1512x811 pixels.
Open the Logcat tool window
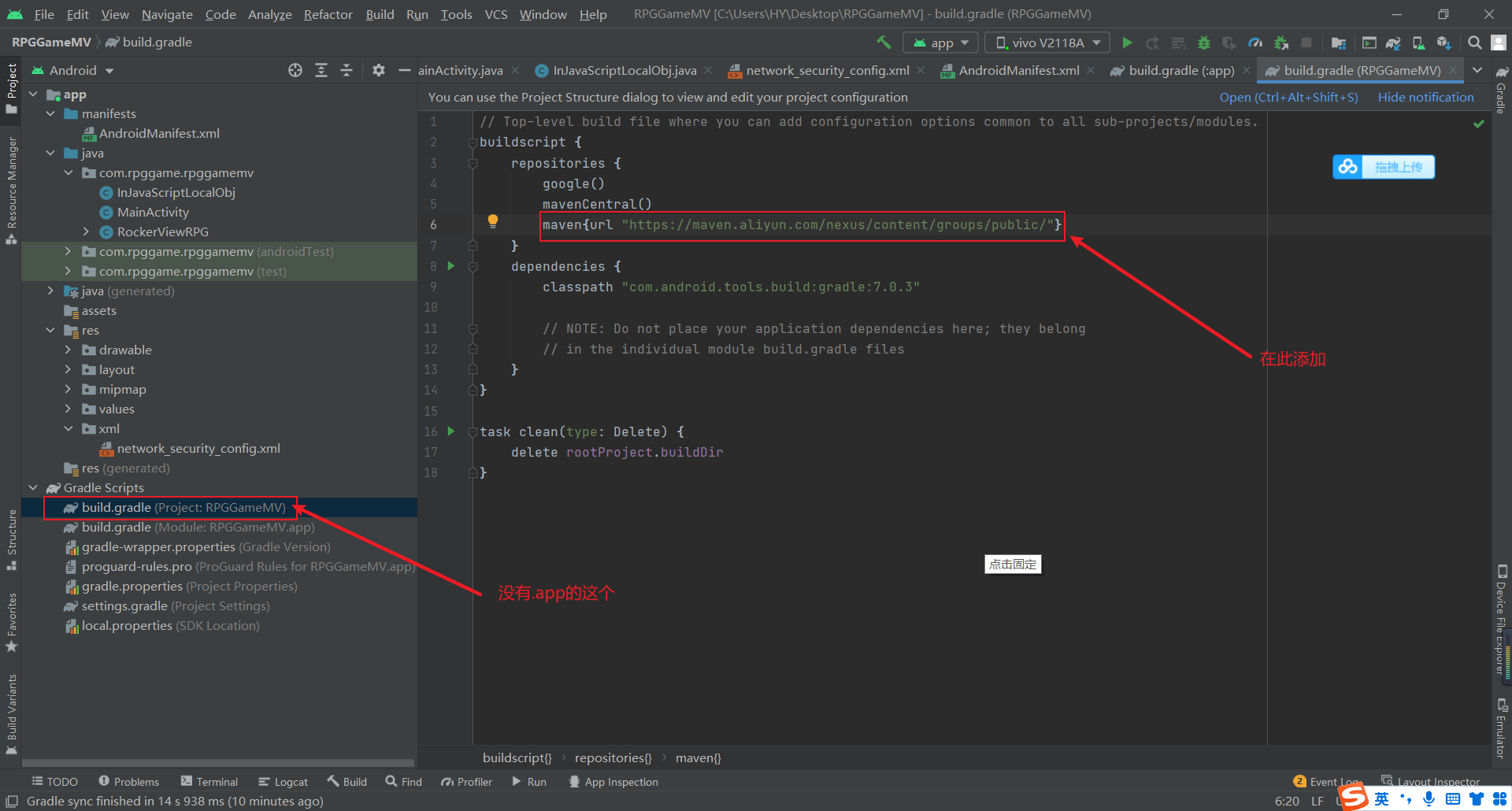click(283, 781)
